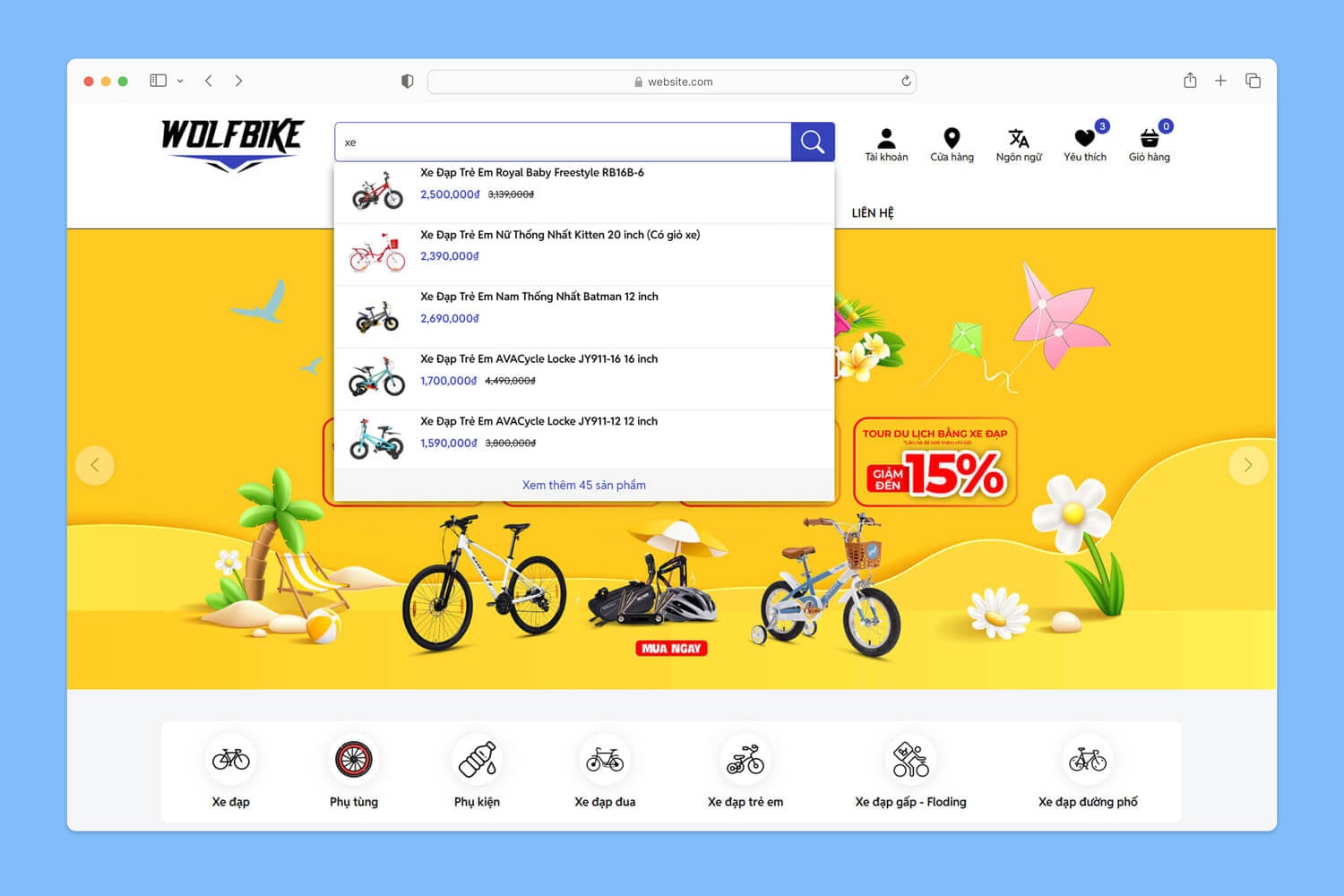The height and width of the screenshot is (896, 1344).
Task: Open the Yêu thích wishlist heart
Action: point(1084,143)
